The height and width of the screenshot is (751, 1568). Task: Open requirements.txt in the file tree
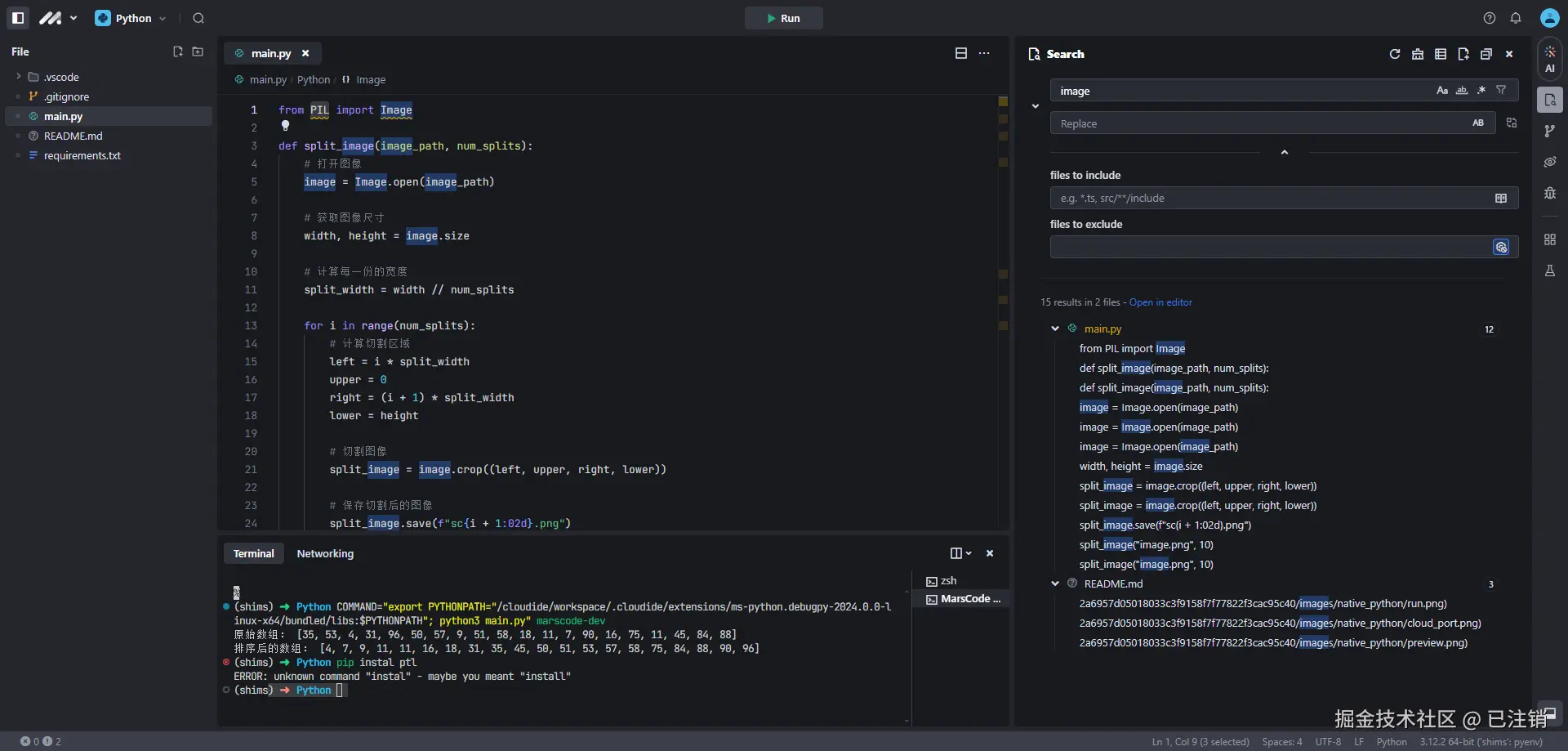tap(82, 155)
